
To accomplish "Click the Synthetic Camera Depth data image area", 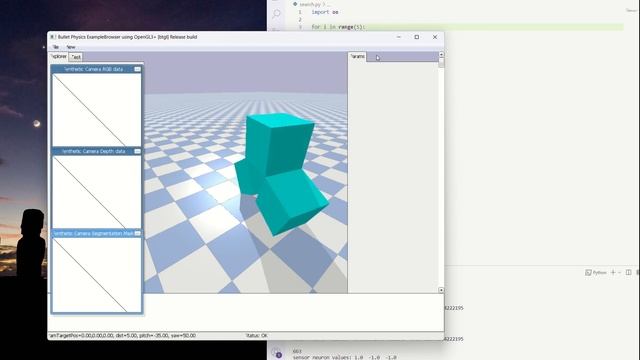I will pyautogui.click(x=97, y=192).
